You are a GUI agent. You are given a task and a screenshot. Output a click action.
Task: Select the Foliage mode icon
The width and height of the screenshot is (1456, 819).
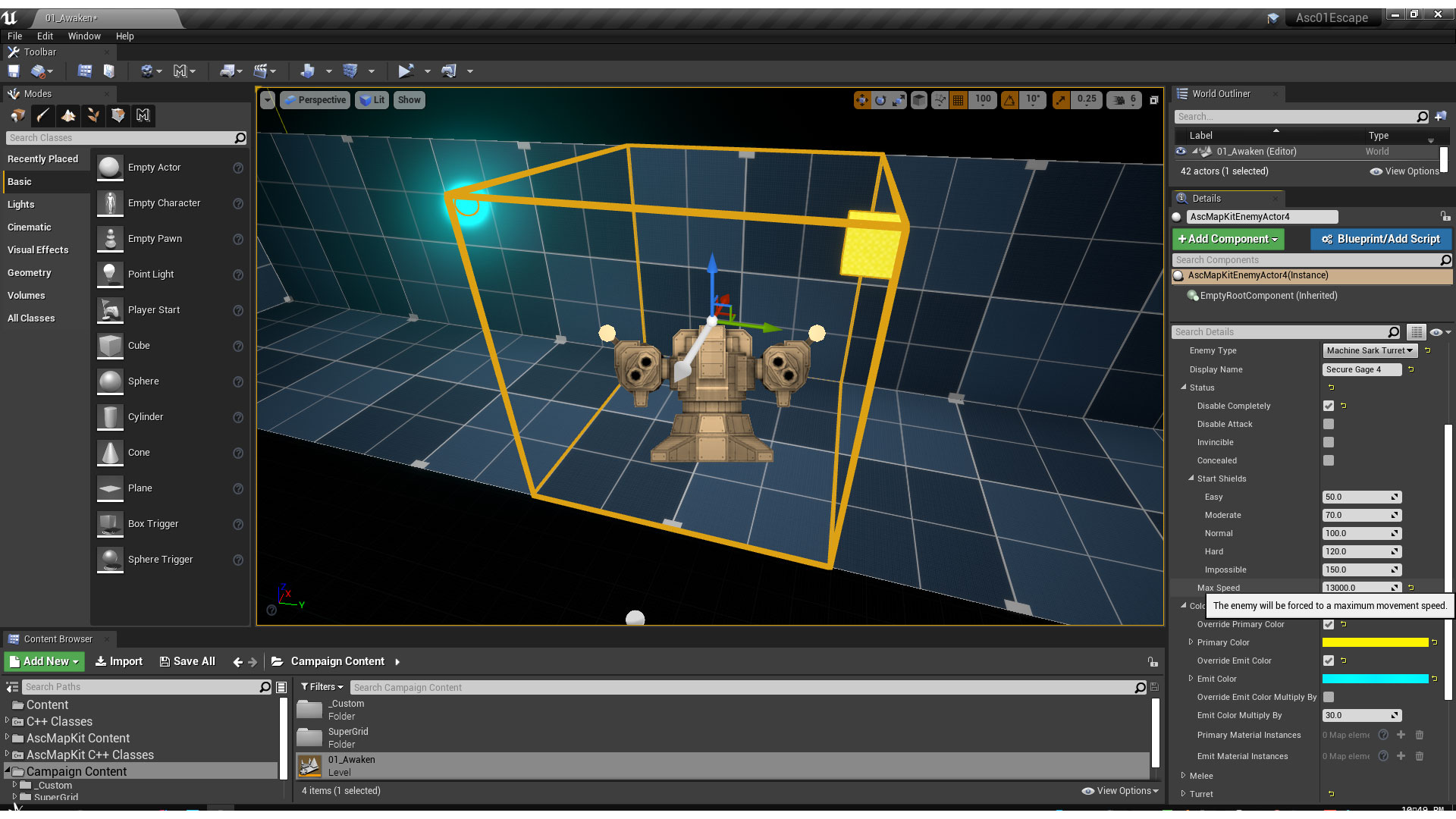pyautogui.click(x=93, y=115)
